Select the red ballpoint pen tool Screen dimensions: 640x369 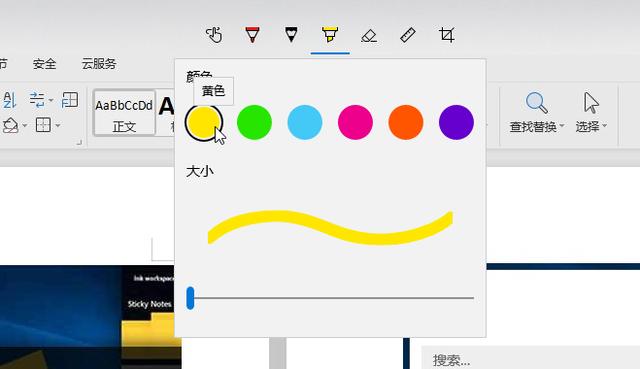pyautogui.click(x=252, y=35)
